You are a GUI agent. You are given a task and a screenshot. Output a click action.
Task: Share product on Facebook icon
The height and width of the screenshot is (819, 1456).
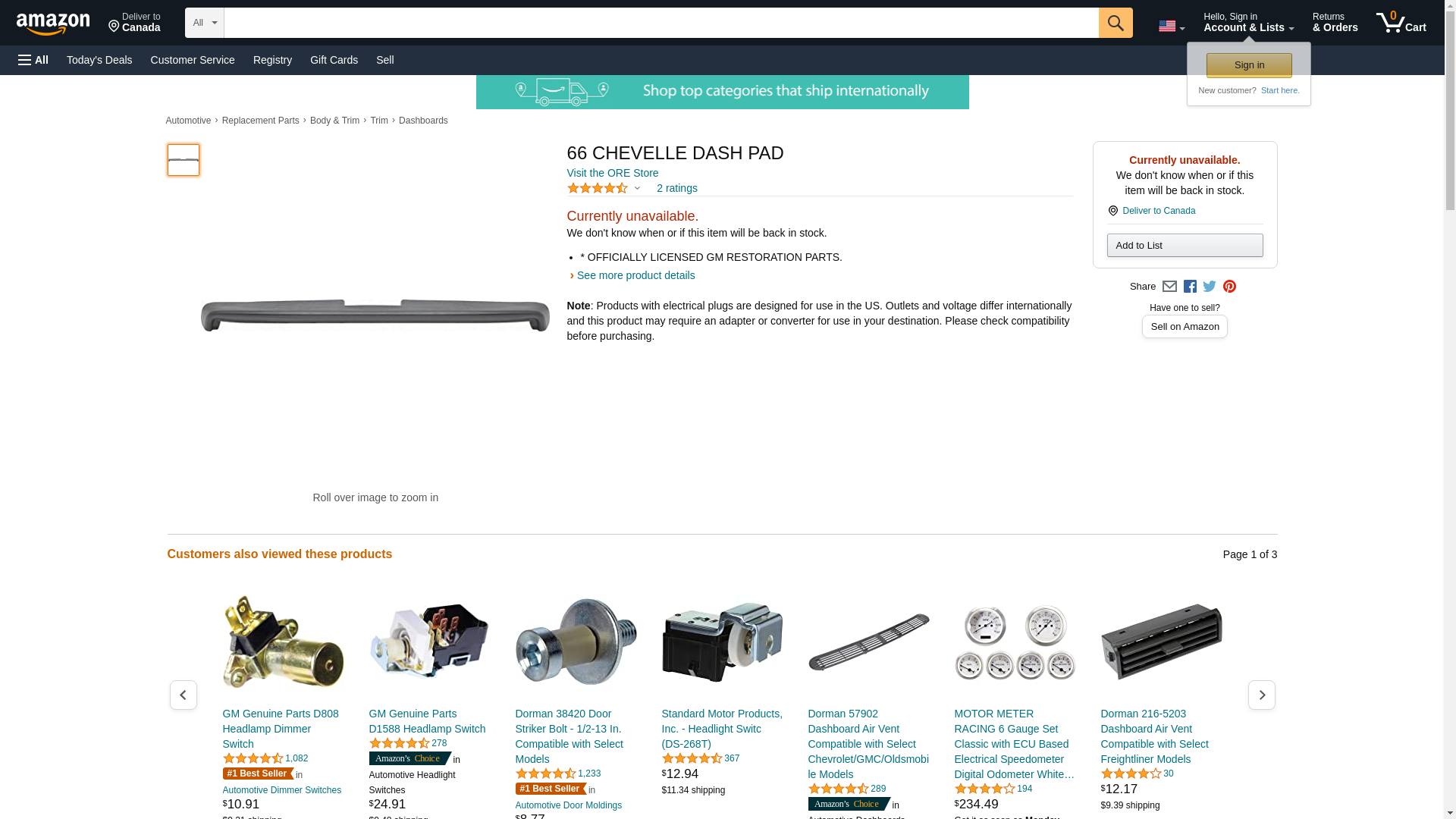tap(1189, 287)
